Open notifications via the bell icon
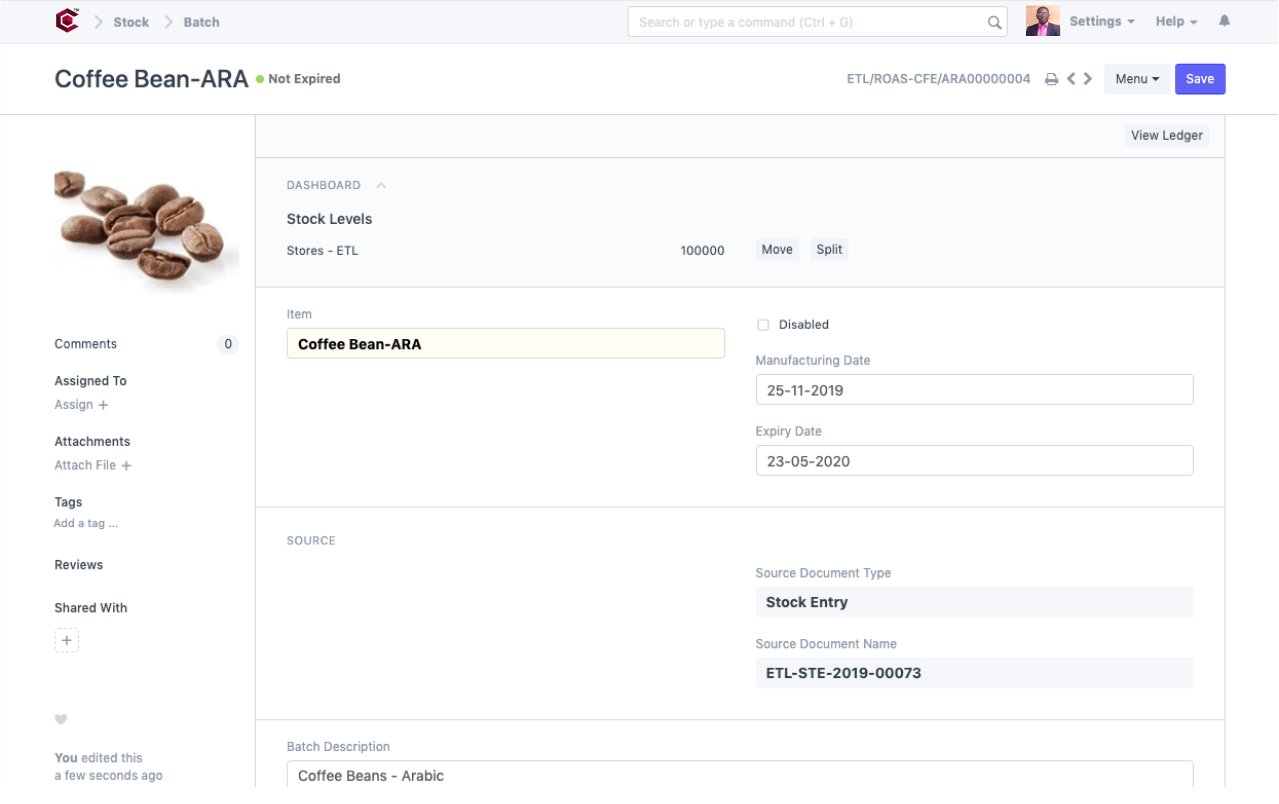1279x804 pixels. coord(1224,20)
